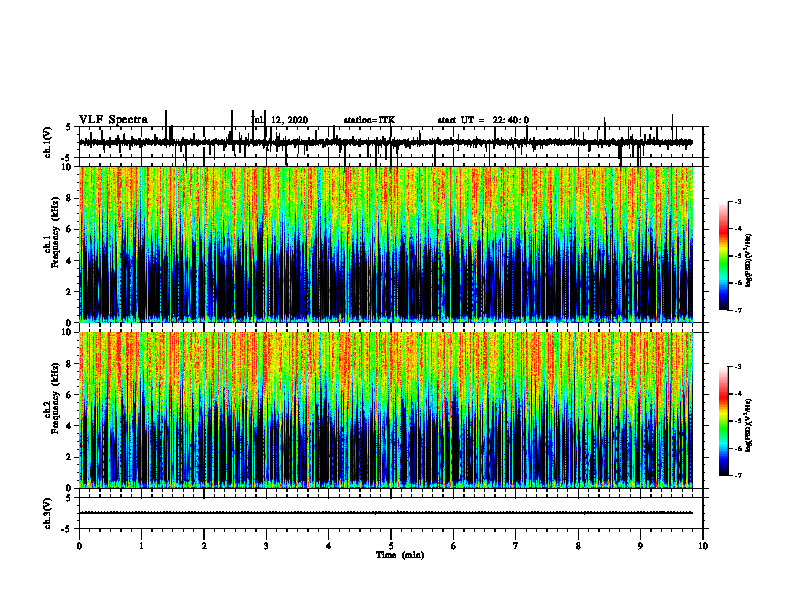
Task: Click the "5" volt tick on ch.1(V) axis
Action: pos(68,127)
